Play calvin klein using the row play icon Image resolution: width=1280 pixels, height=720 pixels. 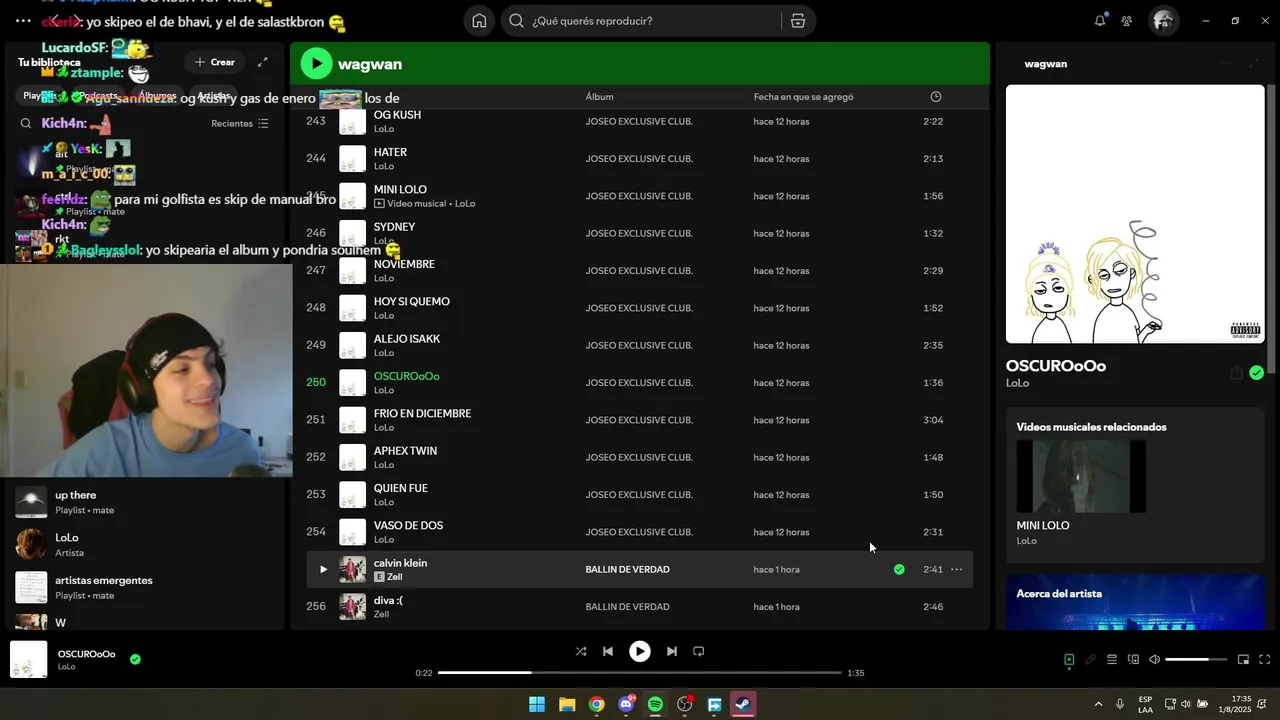point(323,569)
